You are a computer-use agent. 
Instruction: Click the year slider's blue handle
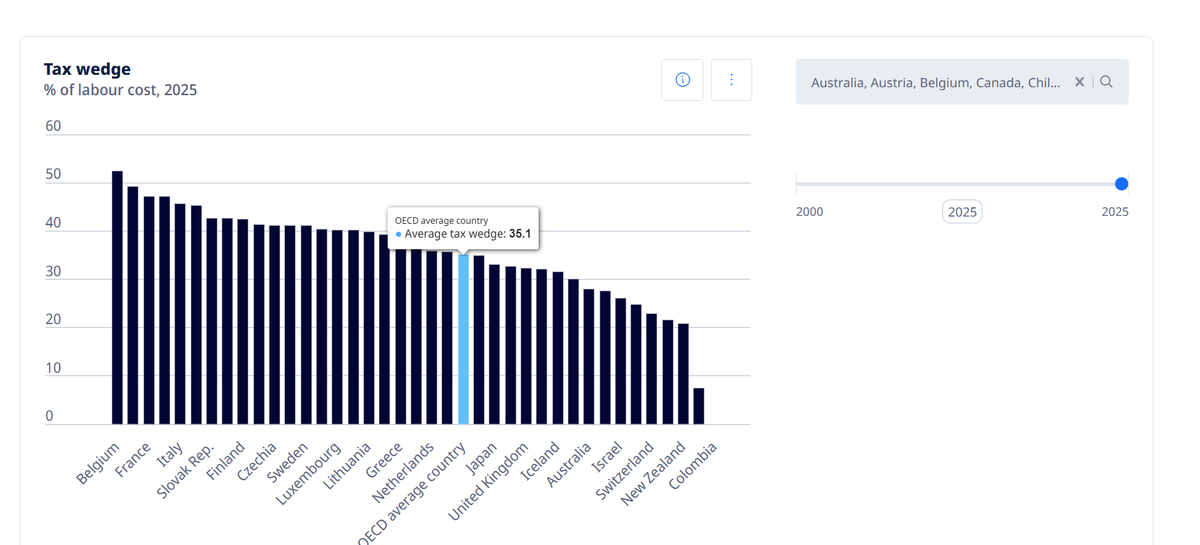point(1121,184)
